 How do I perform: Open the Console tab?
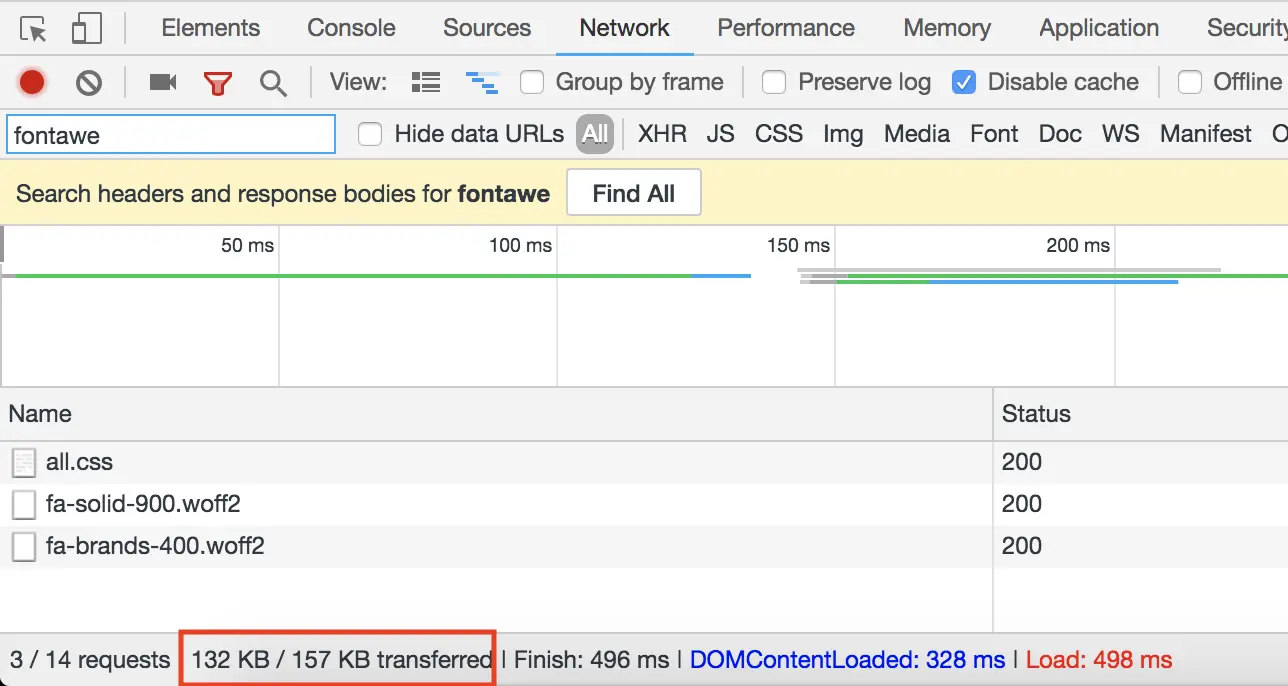(351, 28)
